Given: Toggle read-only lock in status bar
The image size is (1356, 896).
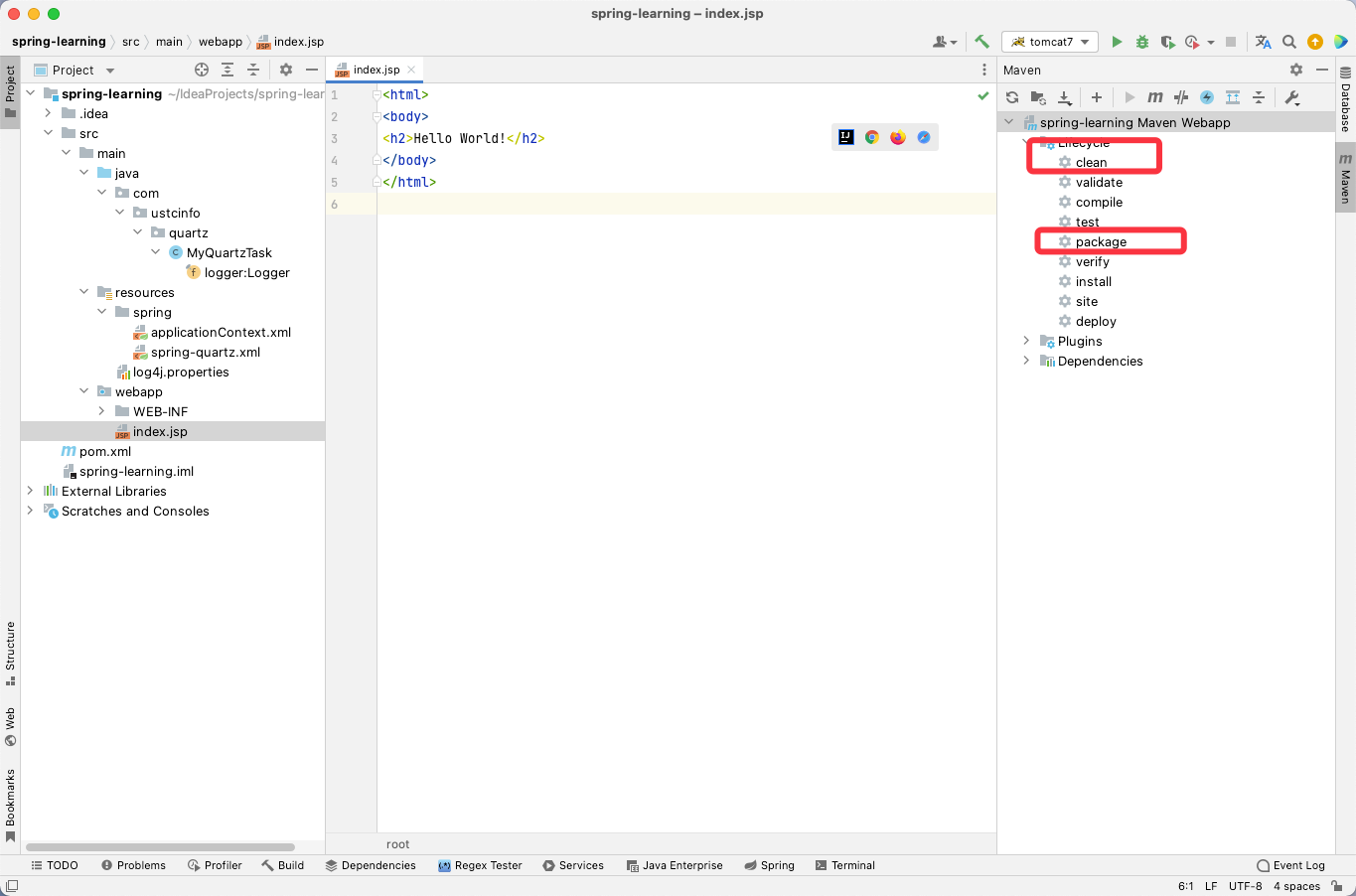Looking at the screenshot, I should [x=1337, y=886].
